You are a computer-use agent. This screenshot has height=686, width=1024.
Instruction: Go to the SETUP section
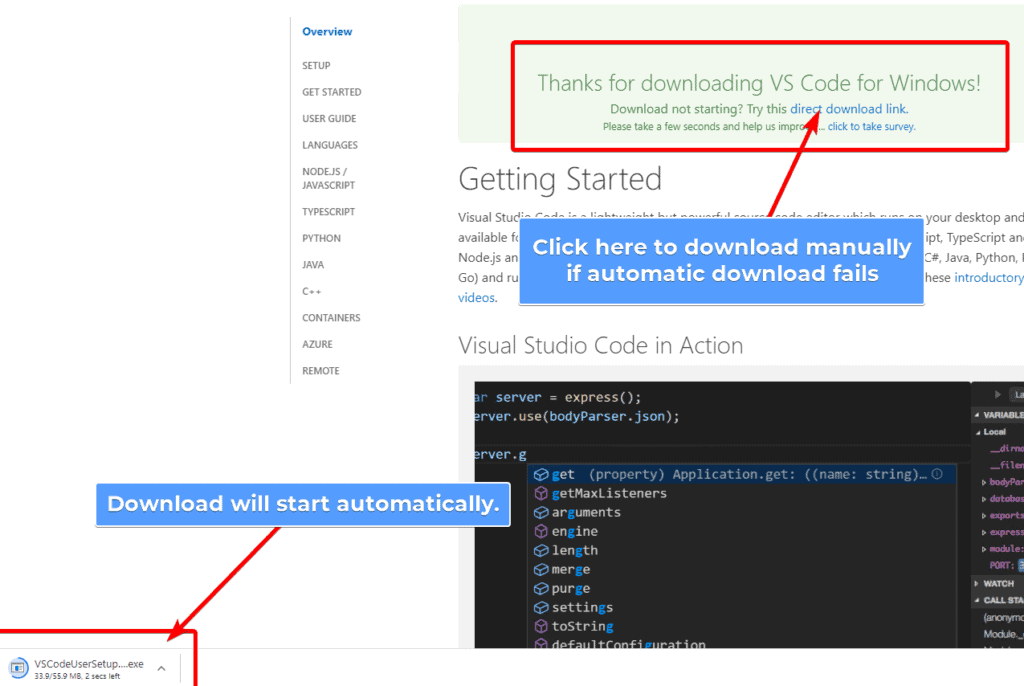[x=316, y=65]
